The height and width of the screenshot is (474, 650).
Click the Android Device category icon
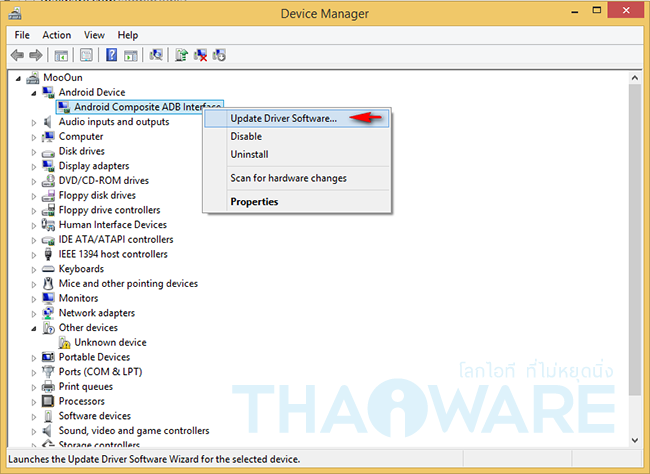(x=48, y=92)
